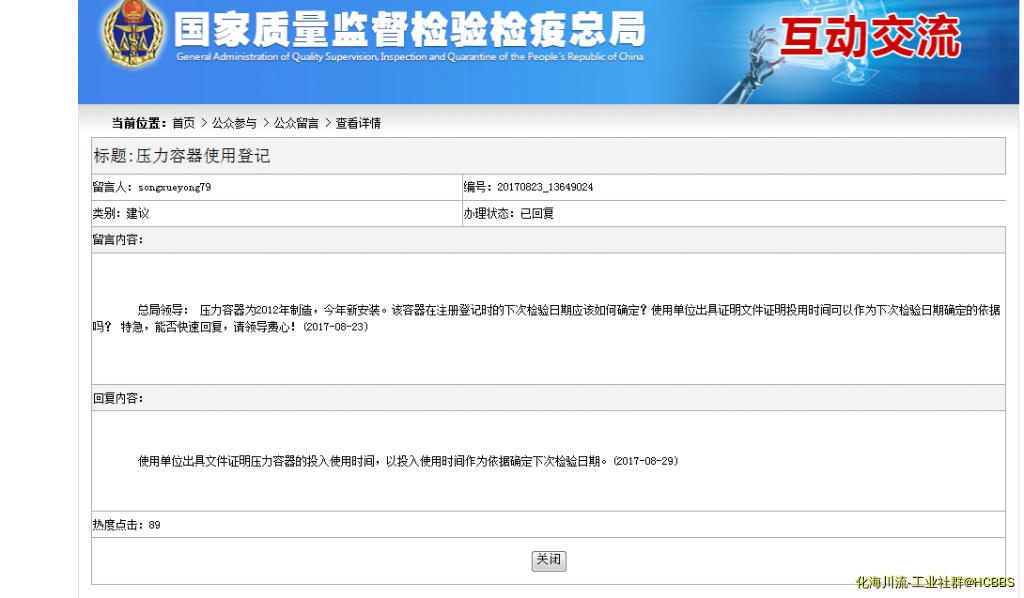1024x598 pixels.
Task: Click the 互动交流 red banner title
Action: click(869, 38)
